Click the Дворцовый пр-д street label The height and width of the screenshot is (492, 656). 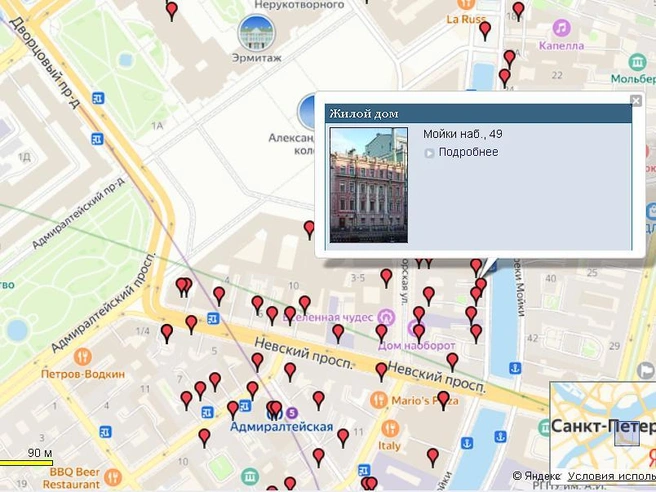[x=44, y=63]
